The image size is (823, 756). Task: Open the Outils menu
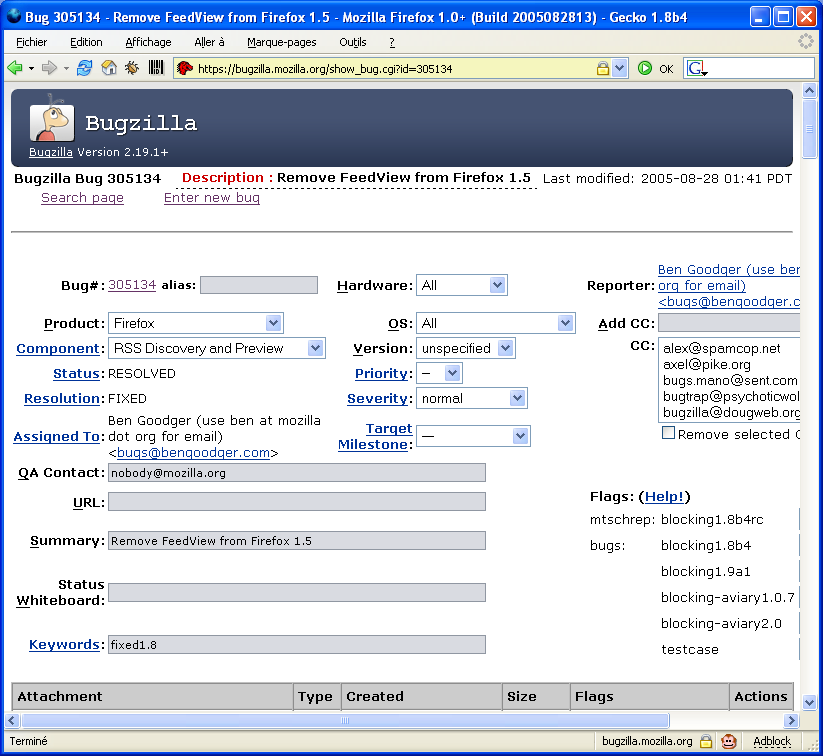353,42
